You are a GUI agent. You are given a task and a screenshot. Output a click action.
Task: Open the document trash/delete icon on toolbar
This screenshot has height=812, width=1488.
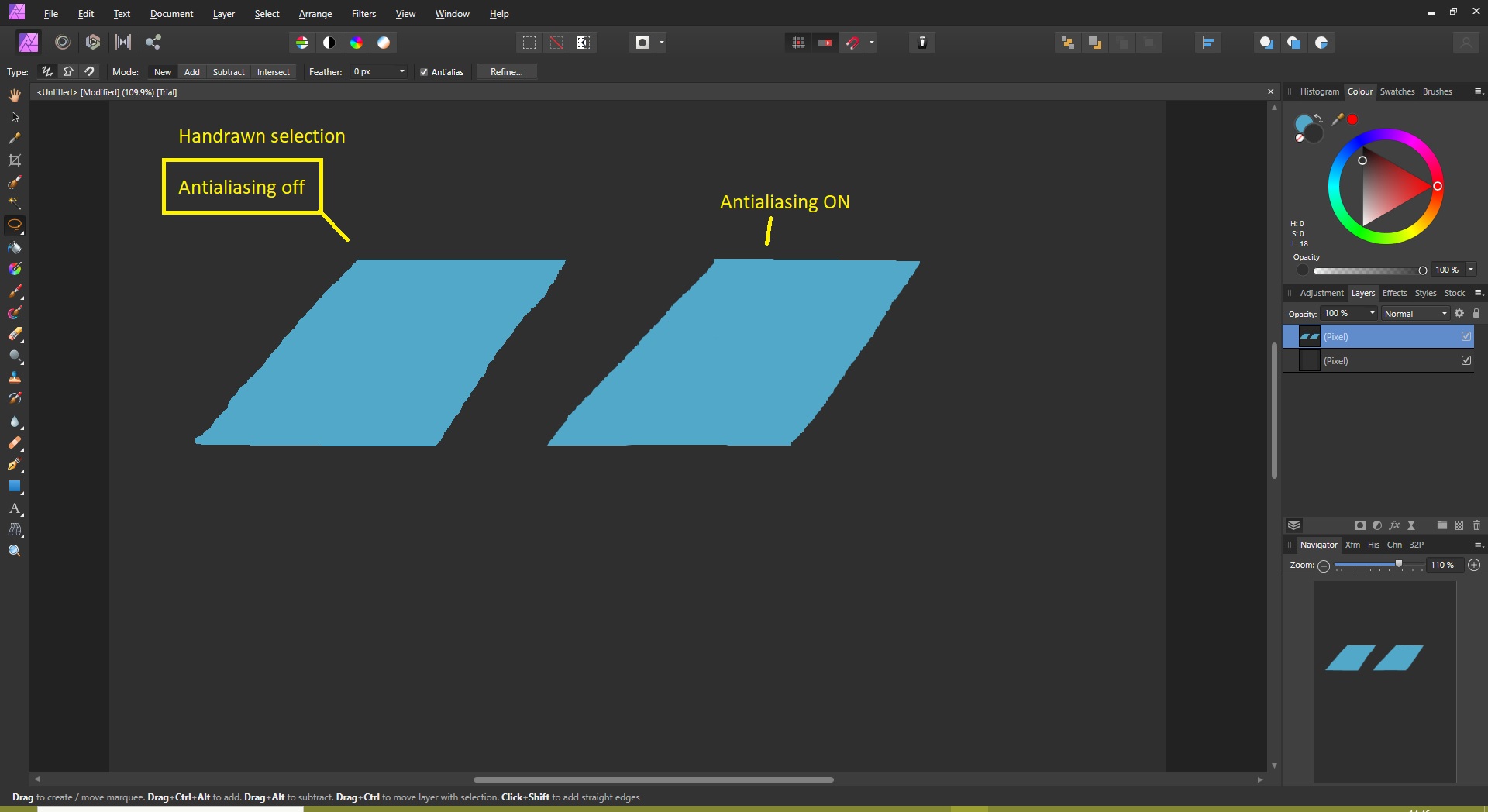921,43
